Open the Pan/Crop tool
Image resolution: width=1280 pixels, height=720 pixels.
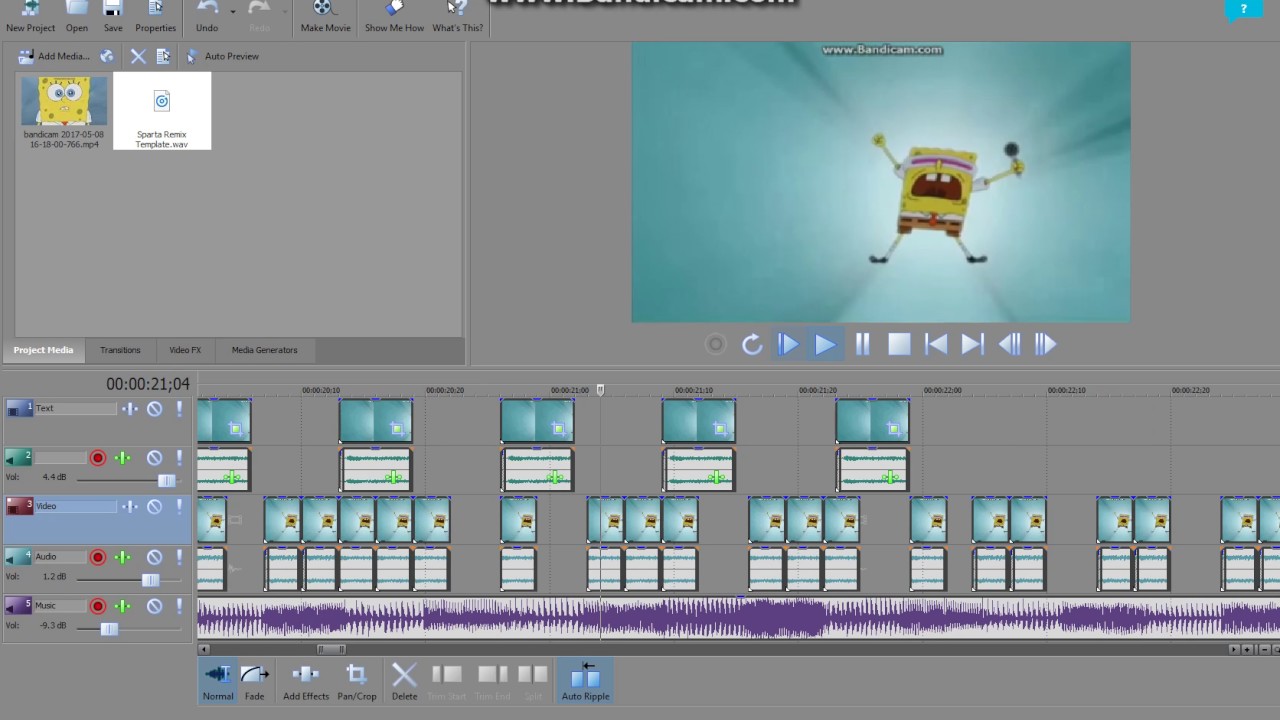(356, 681)
